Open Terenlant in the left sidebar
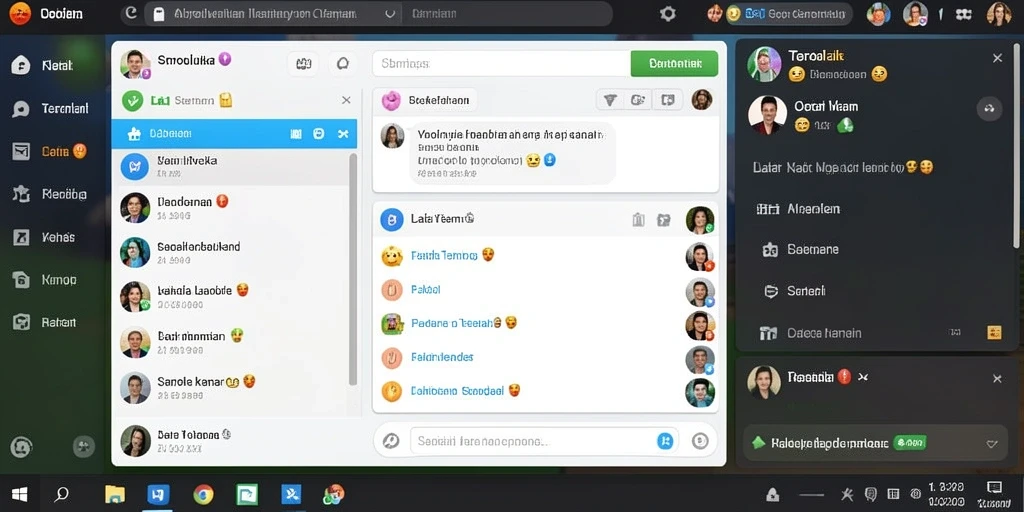Screen dimensions: 1024x512 point(51,108)
